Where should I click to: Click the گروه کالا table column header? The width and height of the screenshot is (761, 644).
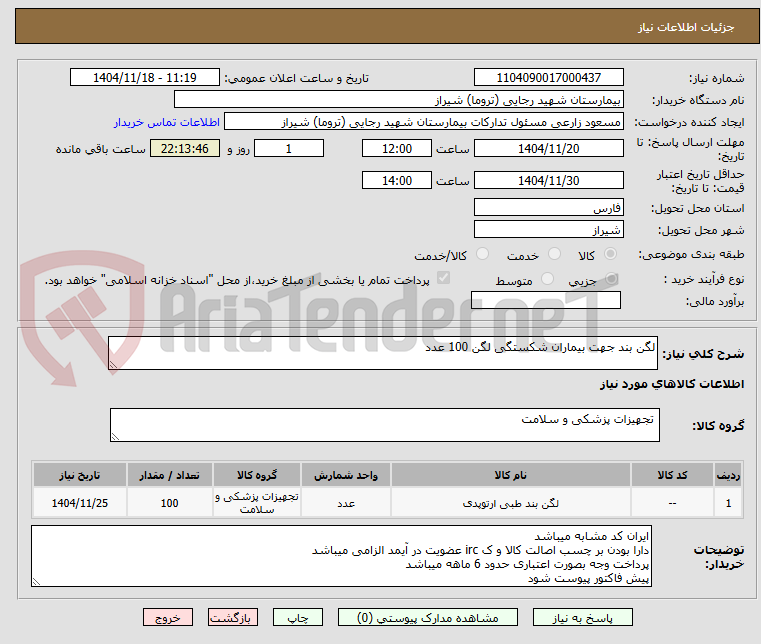(257, 475)
